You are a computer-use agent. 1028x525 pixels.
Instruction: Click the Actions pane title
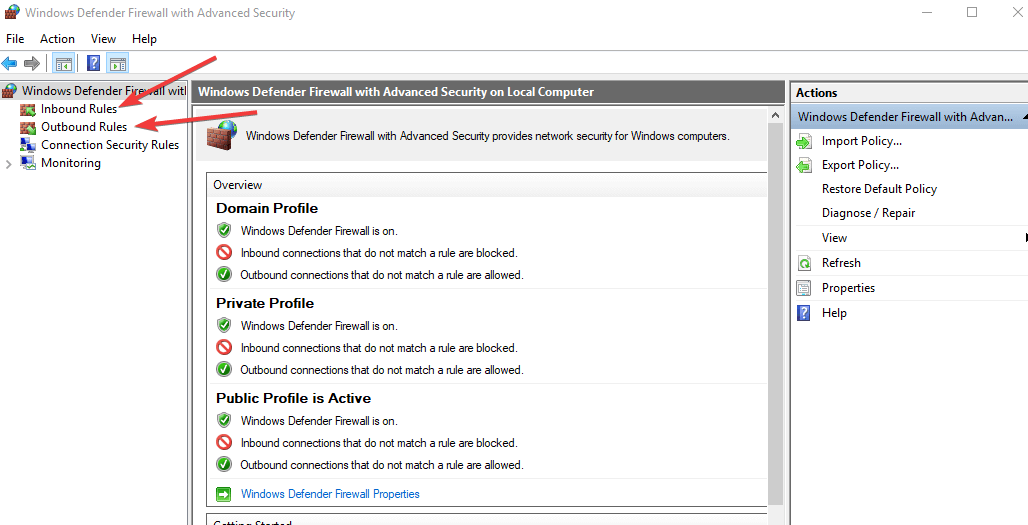[816, 93]
